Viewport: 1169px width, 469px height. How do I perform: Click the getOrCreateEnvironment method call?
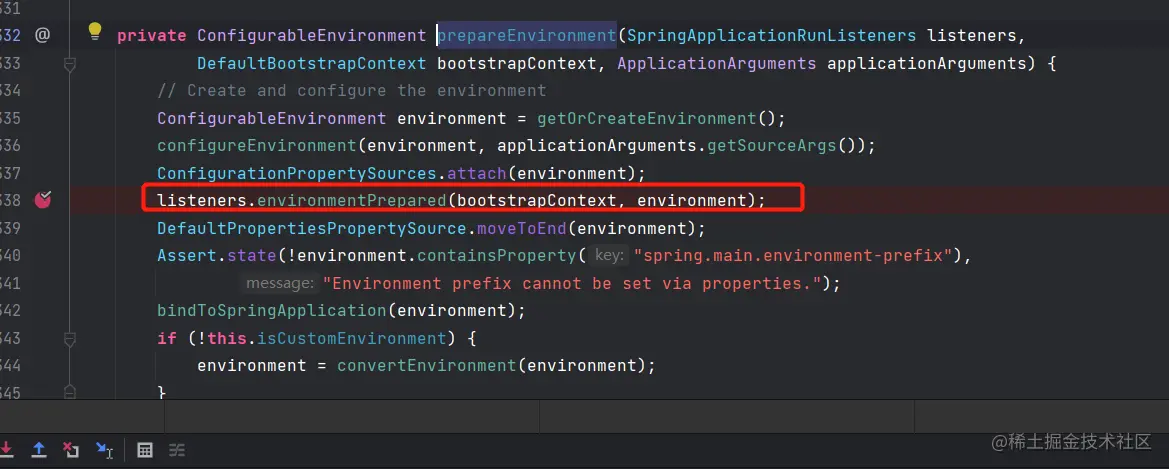pos(647,118)
